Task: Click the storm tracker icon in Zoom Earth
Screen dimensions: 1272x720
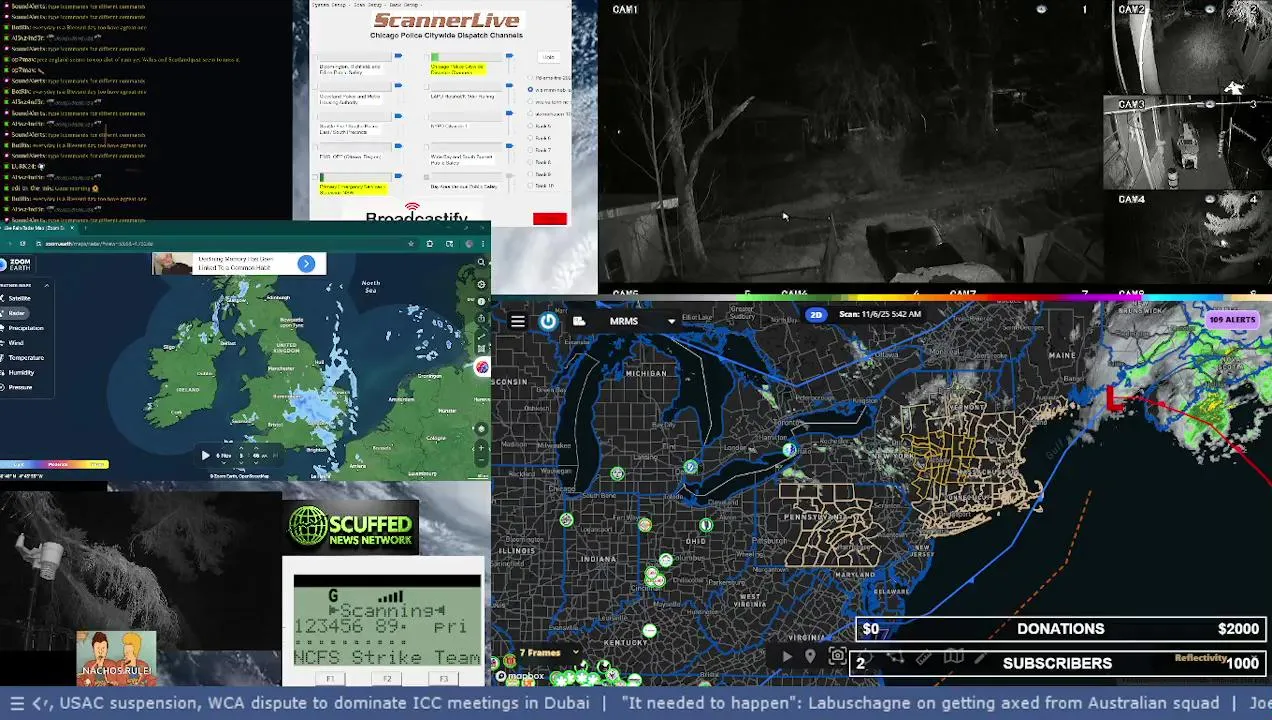Action: pos(482,367)
